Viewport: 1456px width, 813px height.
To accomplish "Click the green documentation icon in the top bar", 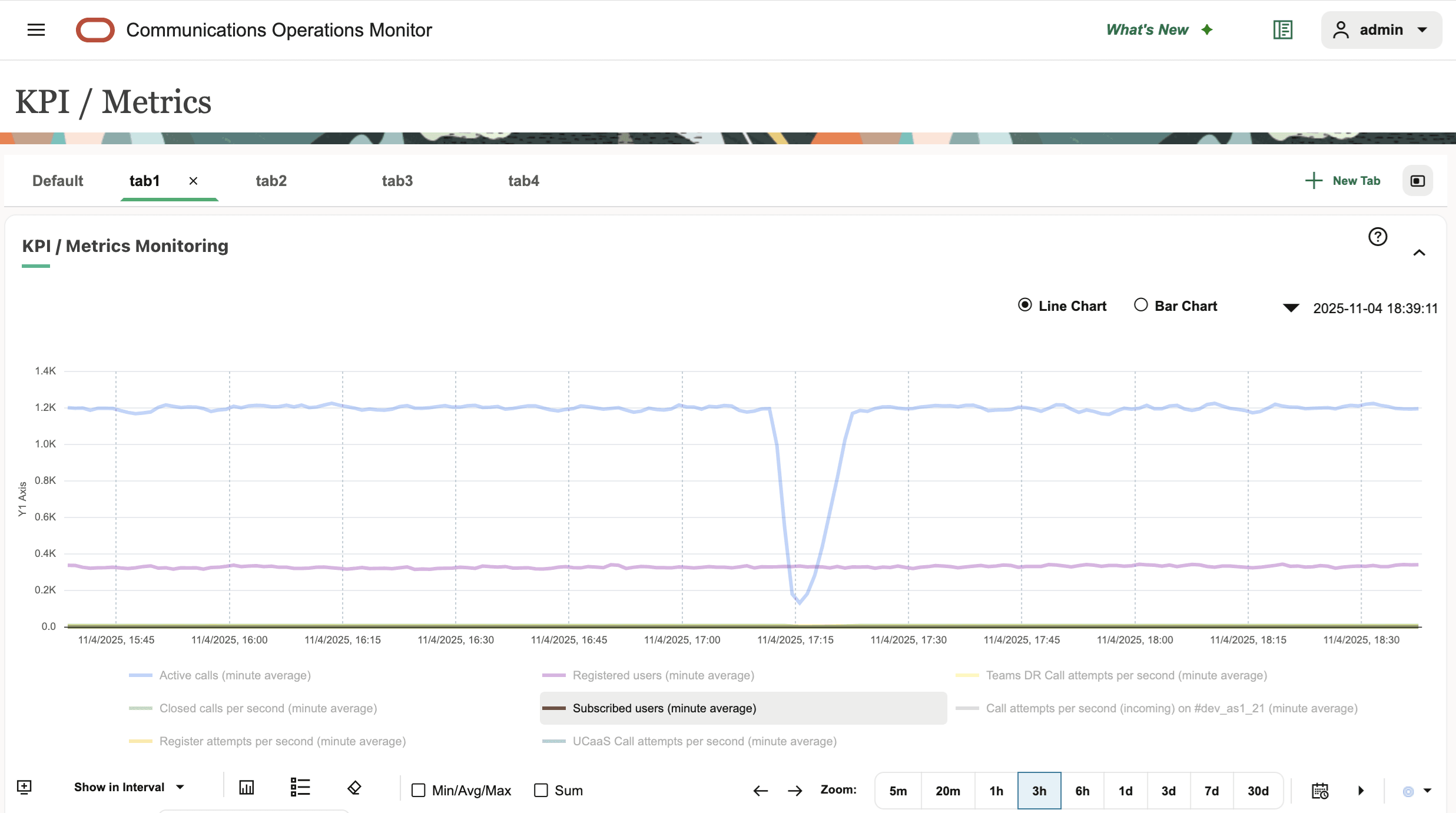I will coord(1282,29).
